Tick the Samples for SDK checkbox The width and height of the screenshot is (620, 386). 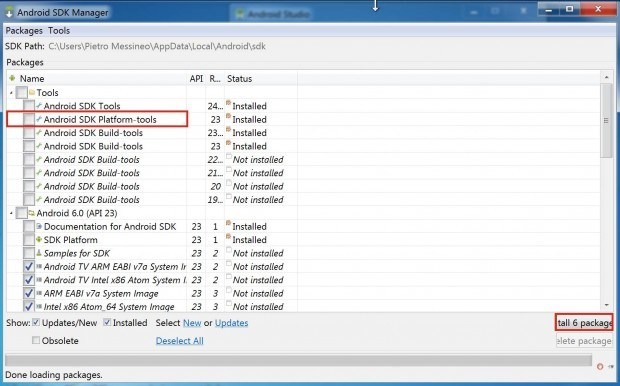coord(29,253)
